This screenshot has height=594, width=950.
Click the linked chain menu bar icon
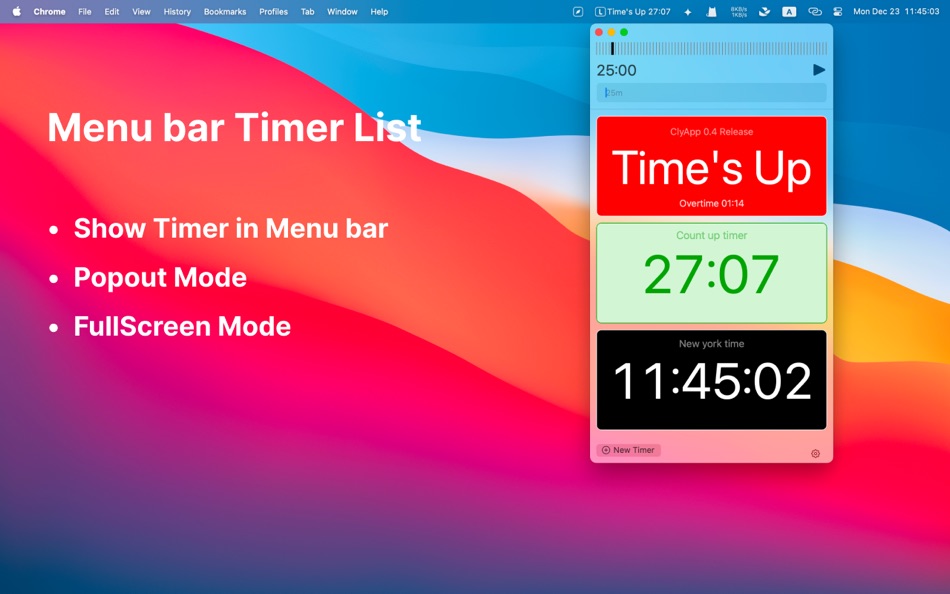(x=815, y=12)
